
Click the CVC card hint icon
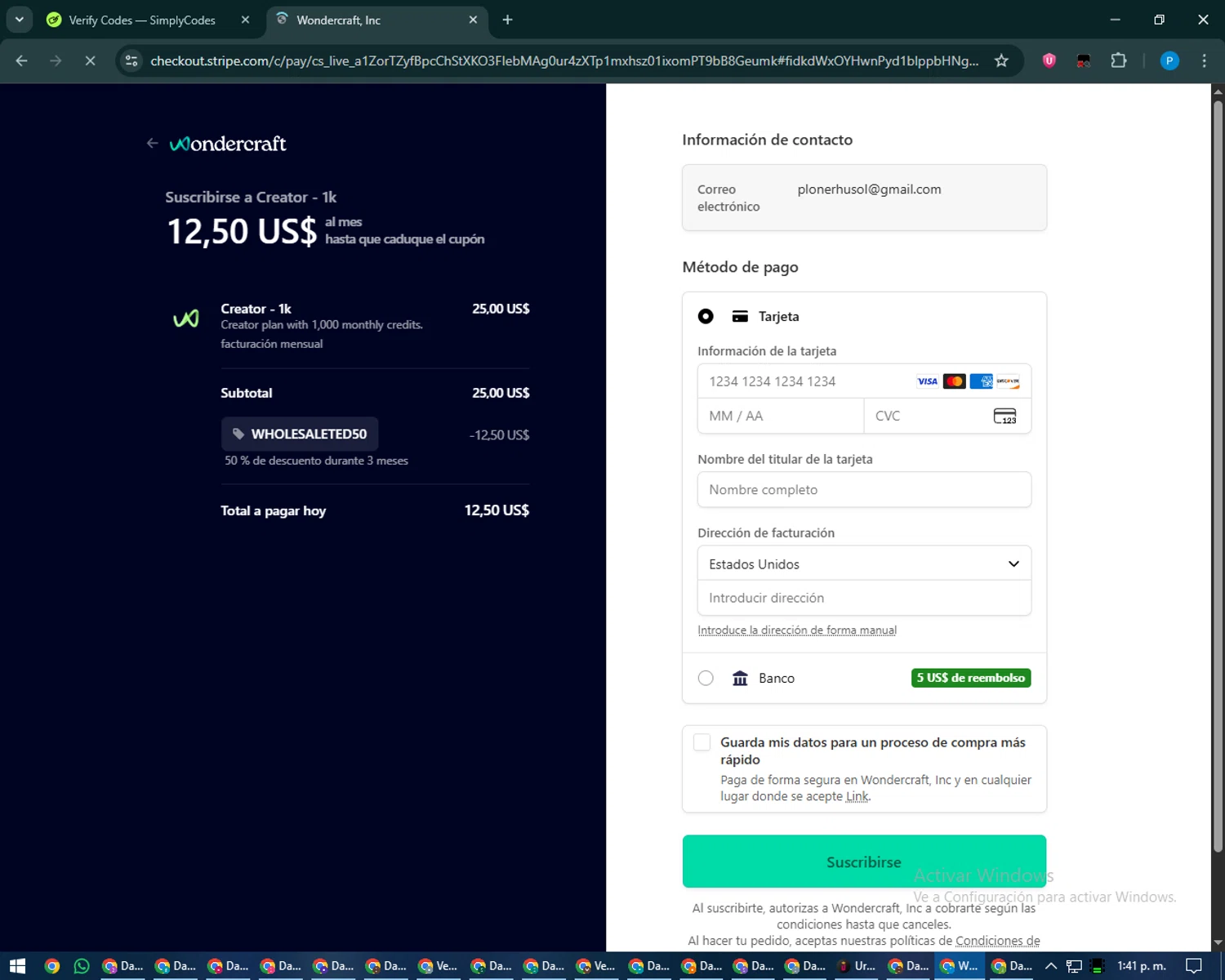coord(1004,416)
